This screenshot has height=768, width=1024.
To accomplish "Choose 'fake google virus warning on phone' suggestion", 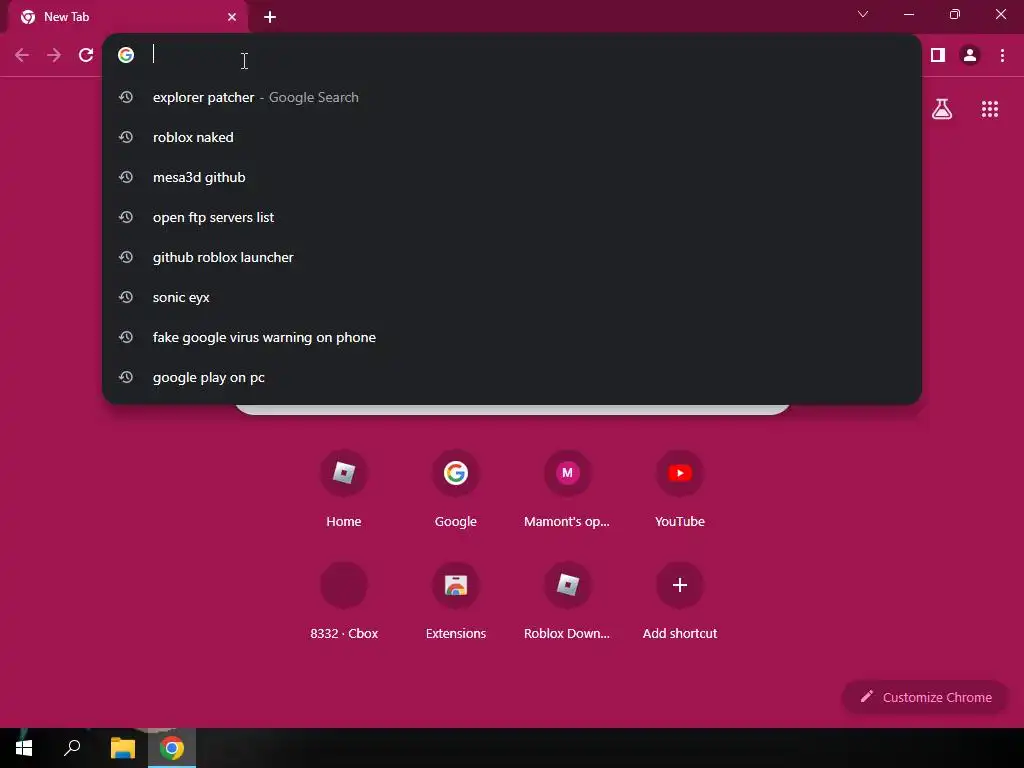I will 512,338.
